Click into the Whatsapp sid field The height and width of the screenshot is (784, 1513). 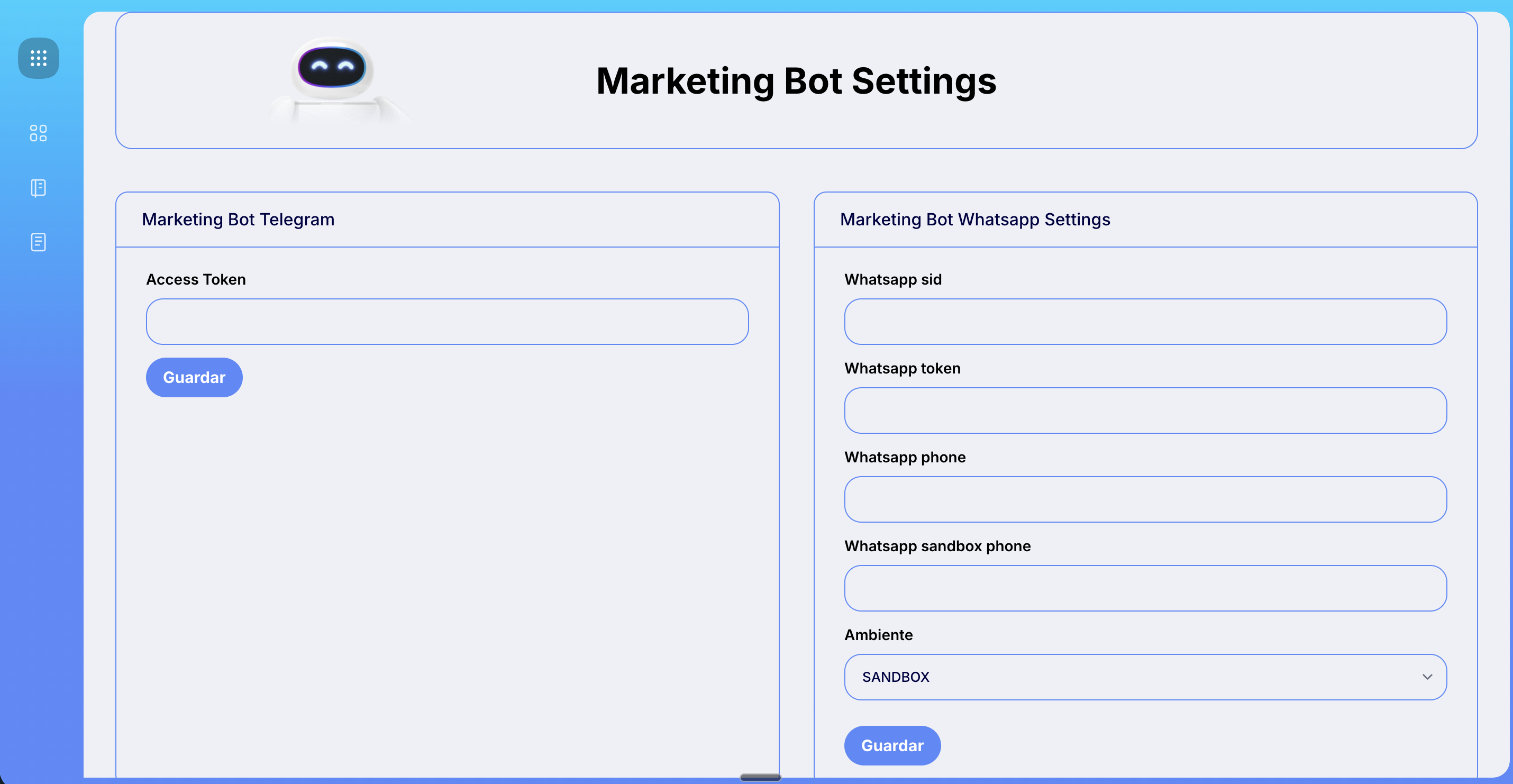tap(1145, 322)
